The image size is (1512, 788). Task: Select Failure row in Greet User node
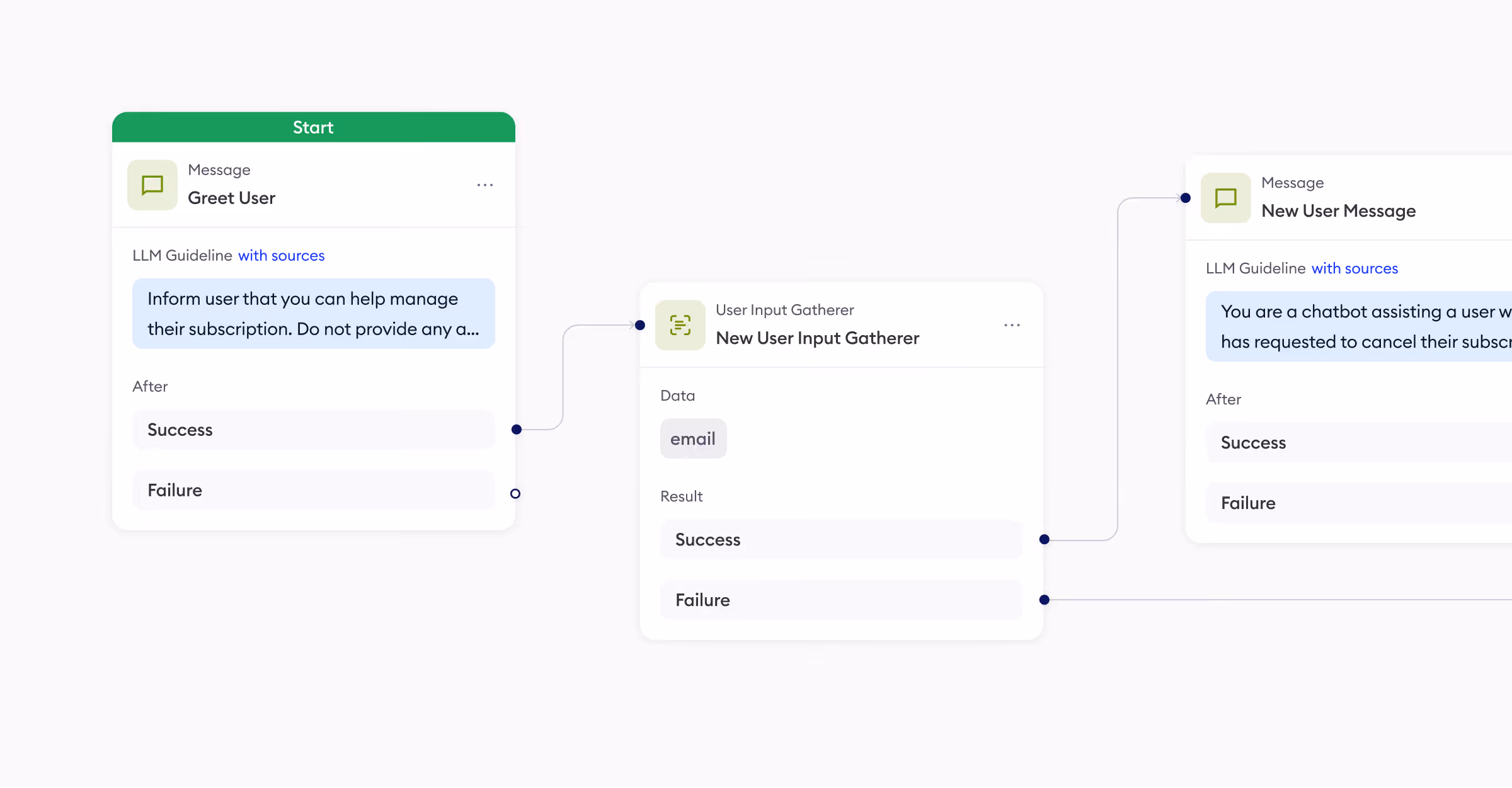pyautogui.click(x=313, y=490)
